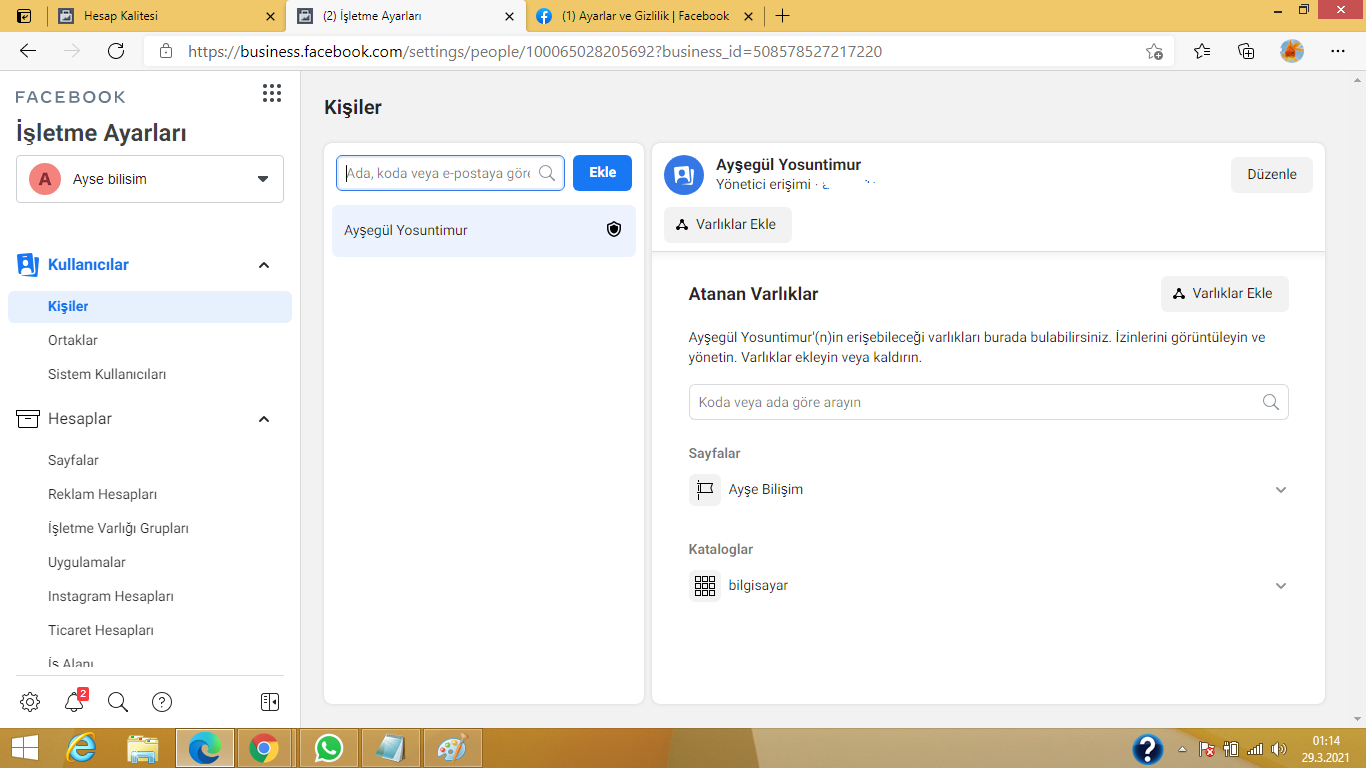Open the Windows Start menu
The image size is (1366, 768).
tap(24, 748)
